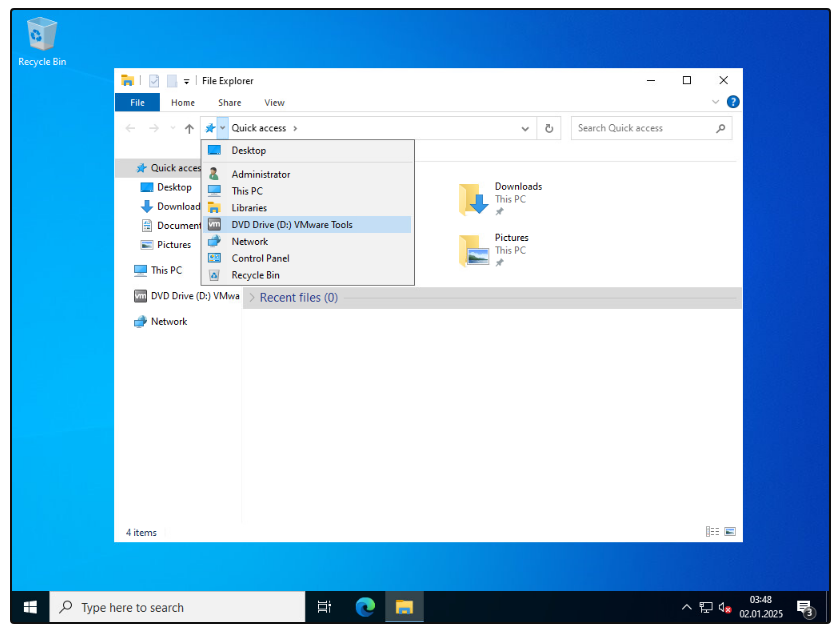
Task: Expand the Recent files (0) group
Action: pyautogui.click(x=252, y=298)
